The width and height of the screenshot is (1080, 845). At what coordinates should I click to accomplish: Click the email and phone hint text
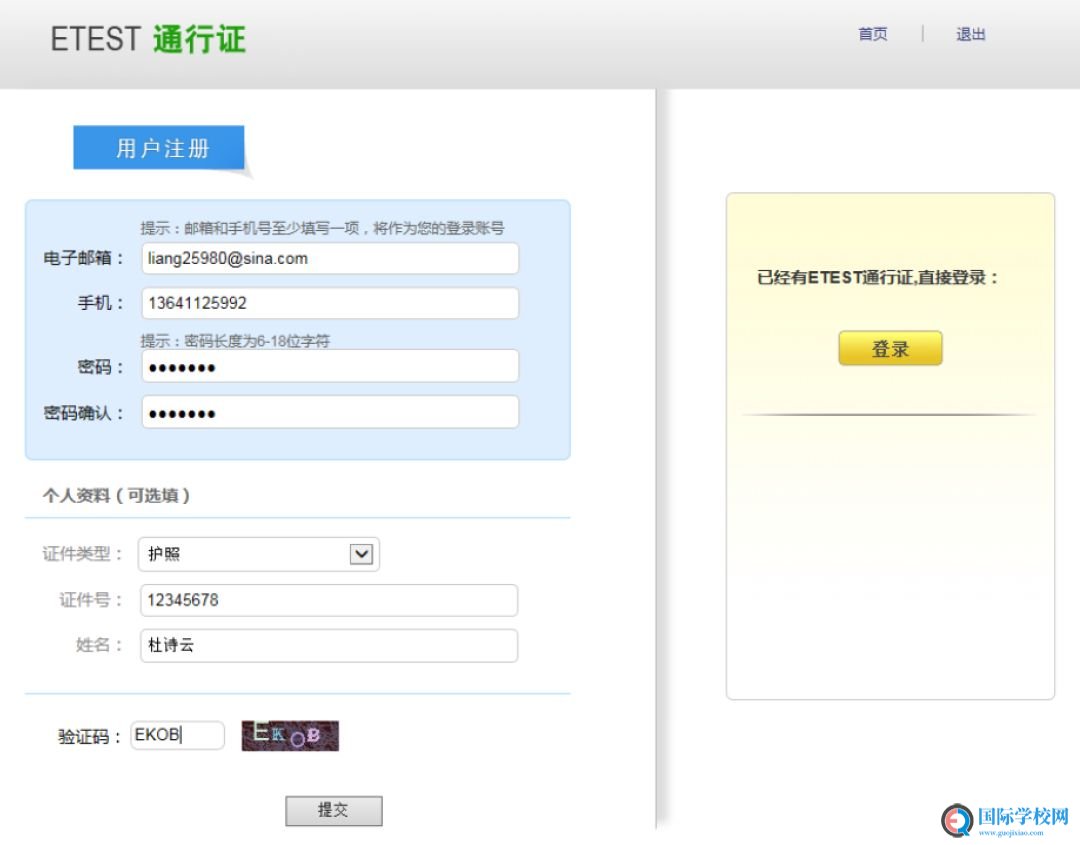(x=322, y=228)
